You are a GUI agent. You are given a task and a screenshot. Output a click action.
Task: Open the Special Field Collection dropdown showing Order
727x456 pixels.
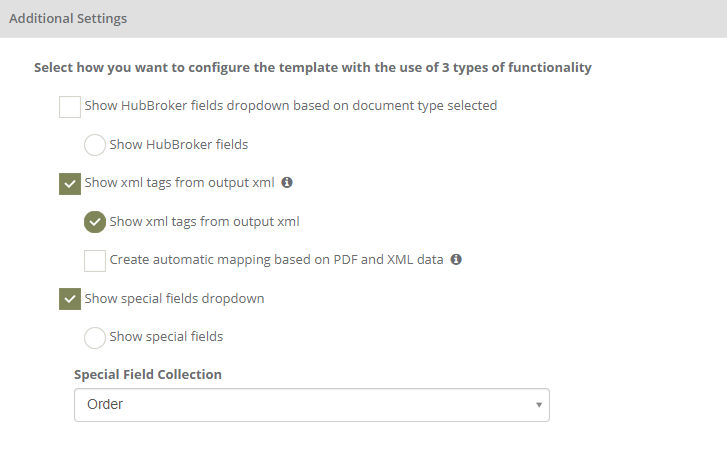tap(312, 405)
